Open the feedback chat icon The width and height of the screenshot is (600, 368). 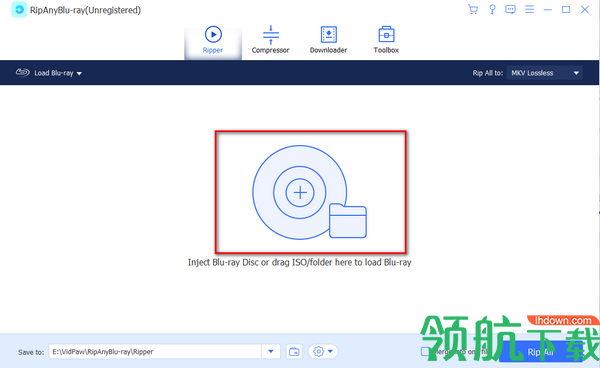(x=510, y=10)
